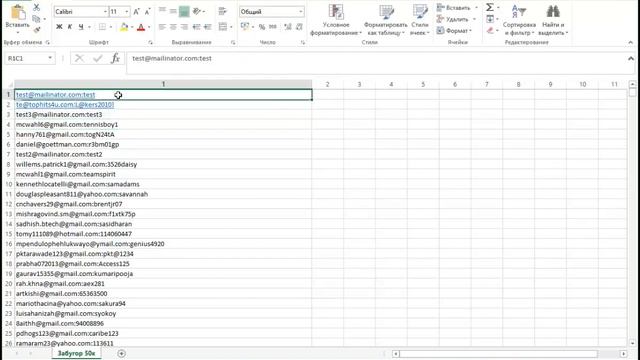The height and width of the screenshot is (360, 640).
Task: Increase font size with the large A icon
Action: click(x=137, y=12)
